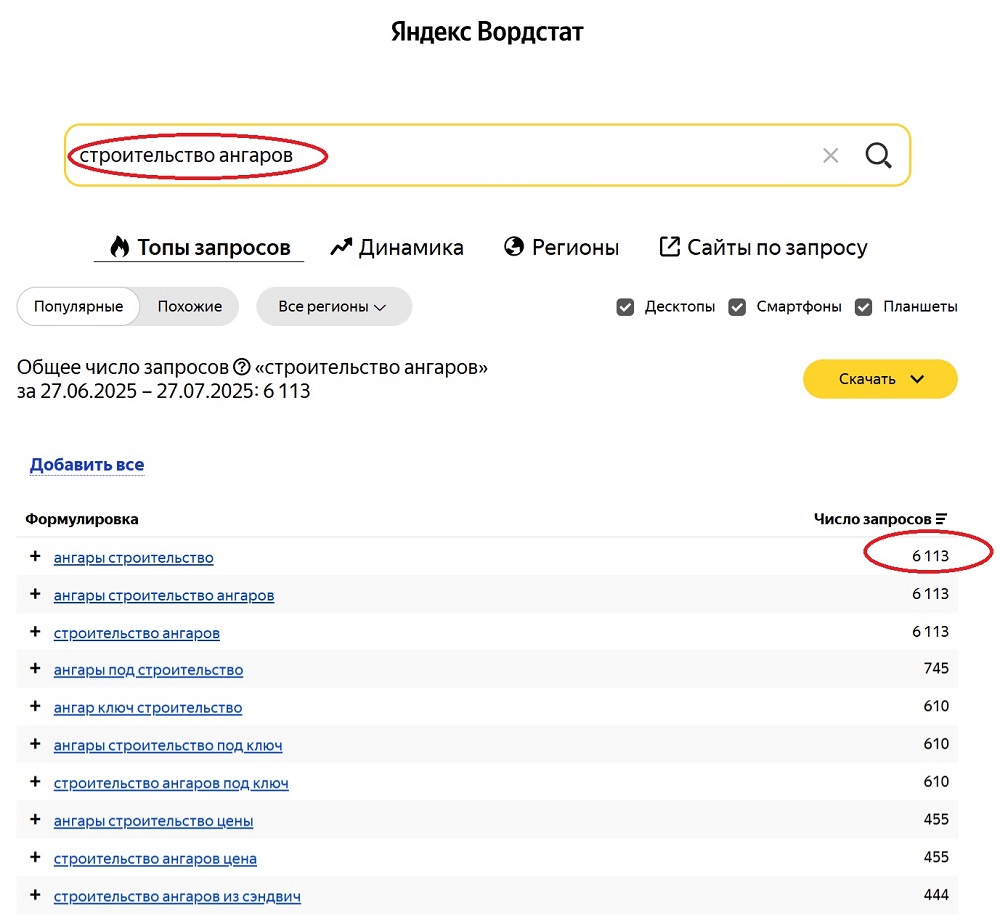The width and height of the screenshot is (1000, 920).
Task: Open 'ангары строительство' query link
Action: 134,558
